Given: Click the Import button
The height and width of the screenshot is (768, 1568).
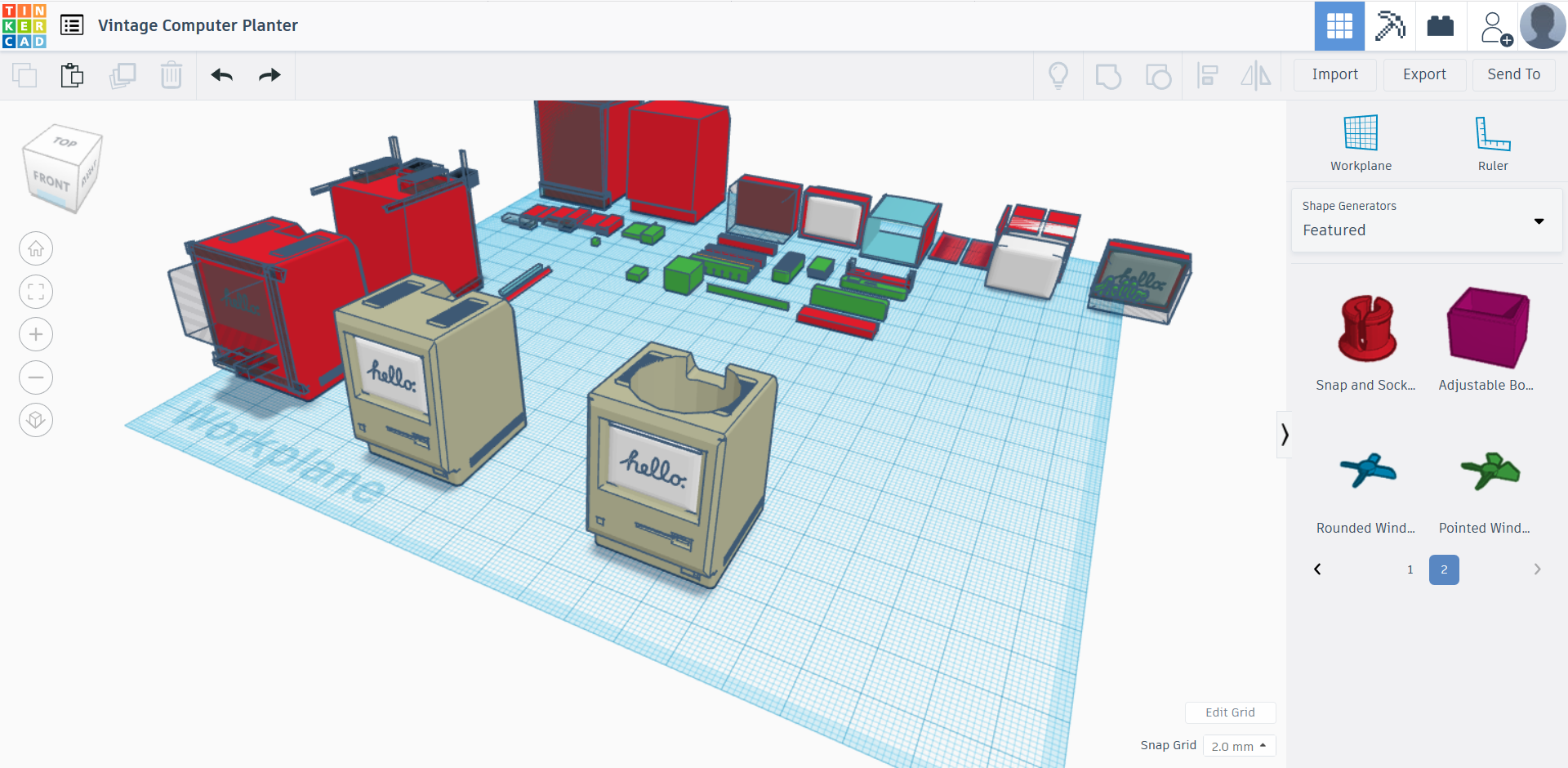Looking at the screenshot, I should (1335, 74).
